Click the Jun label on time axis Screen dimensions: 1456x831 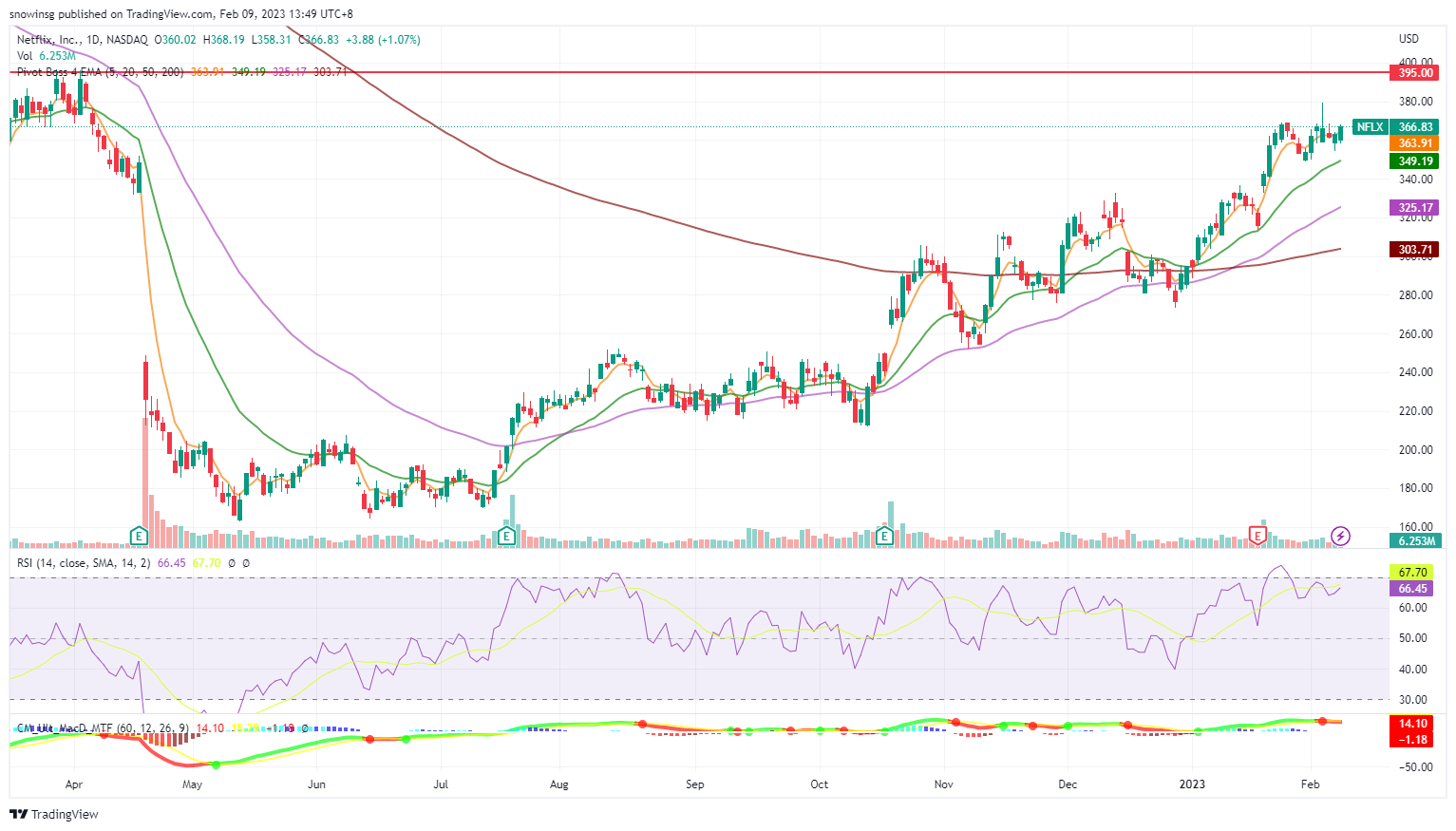(x=316, y=784)
